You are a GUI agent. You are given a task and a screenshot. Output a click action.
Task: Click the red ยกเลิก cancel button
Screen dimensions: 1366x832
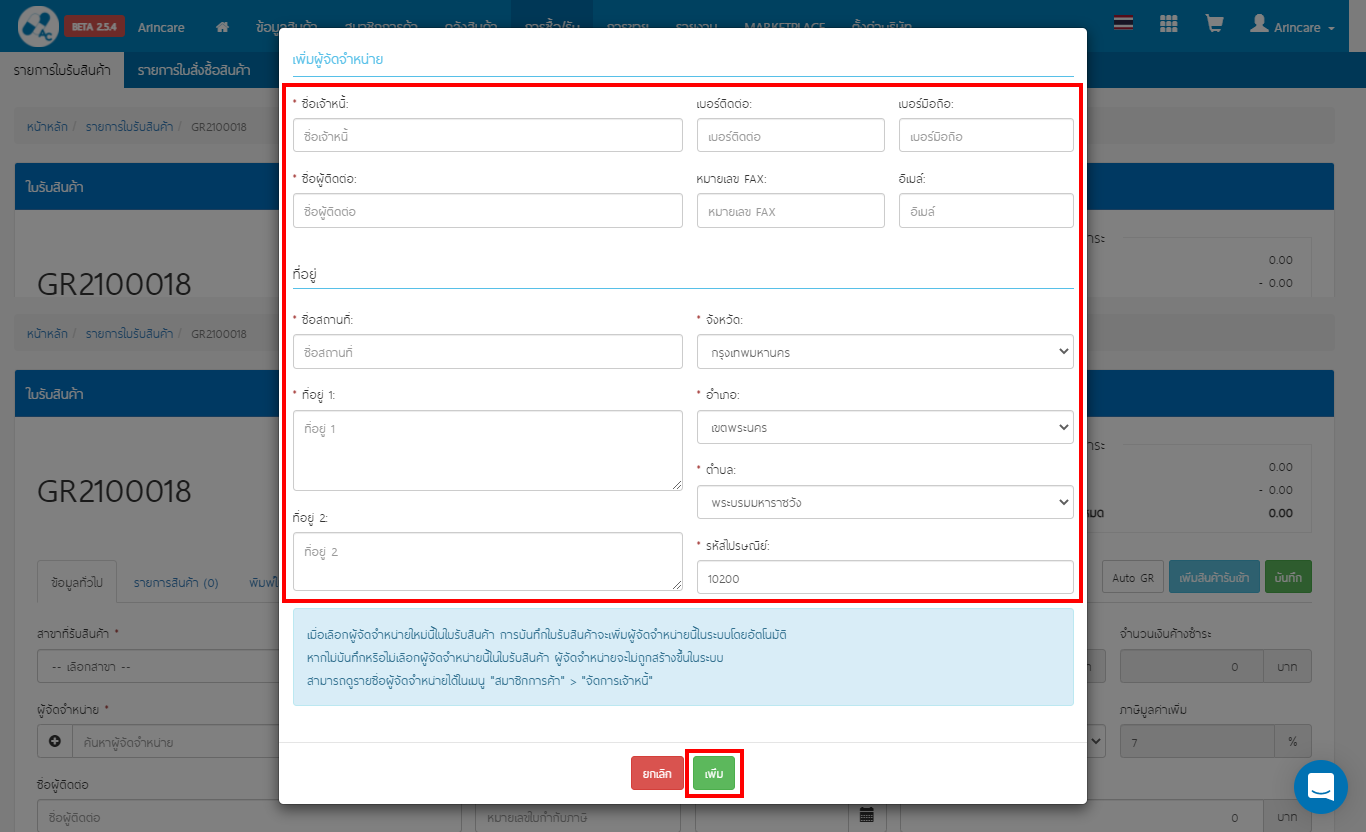coord(657,774)
